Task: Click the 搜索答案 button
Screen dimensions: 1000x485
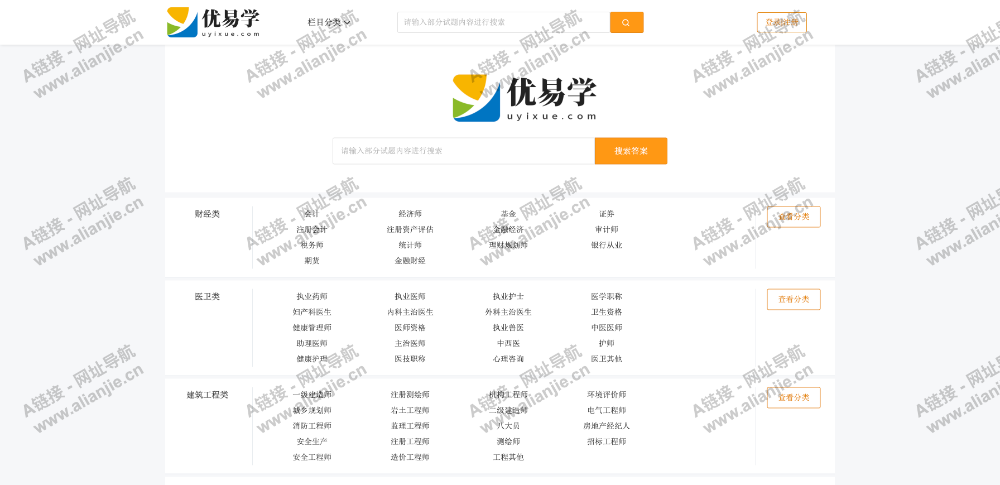Action: 631,151
